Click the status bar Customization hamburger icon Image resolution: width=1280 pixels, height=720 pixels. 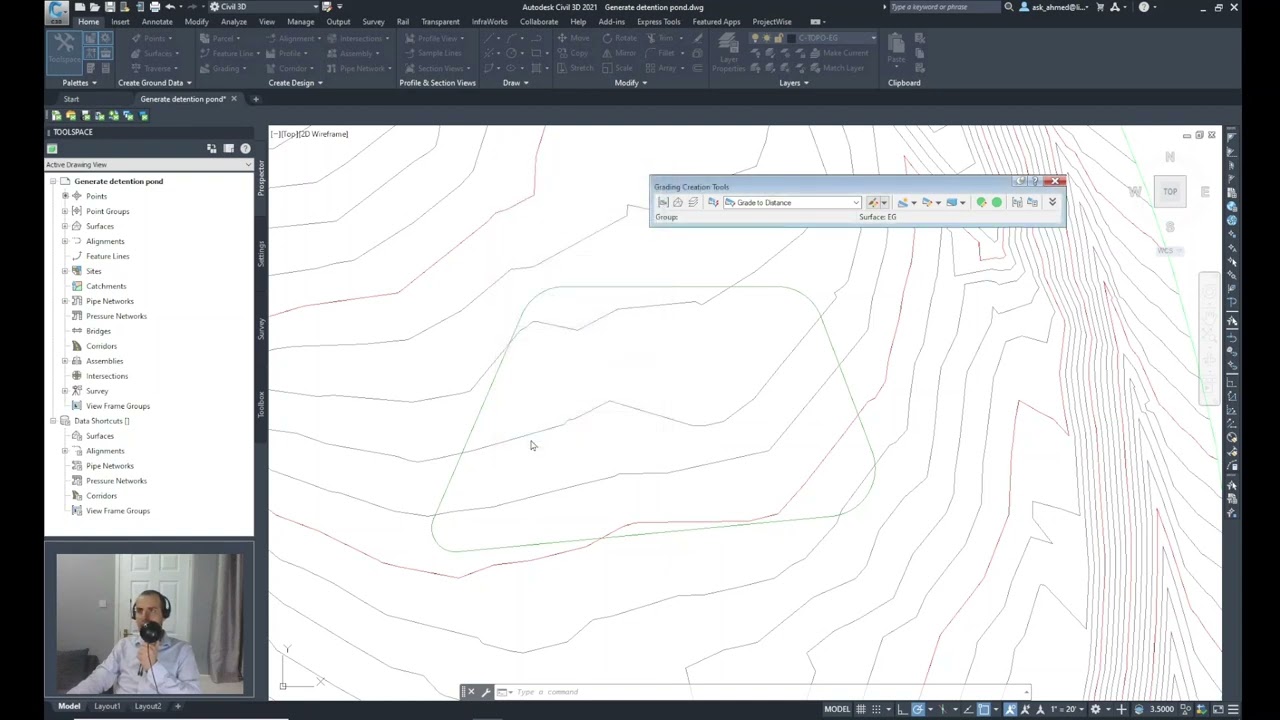[x=1233, y=709]
